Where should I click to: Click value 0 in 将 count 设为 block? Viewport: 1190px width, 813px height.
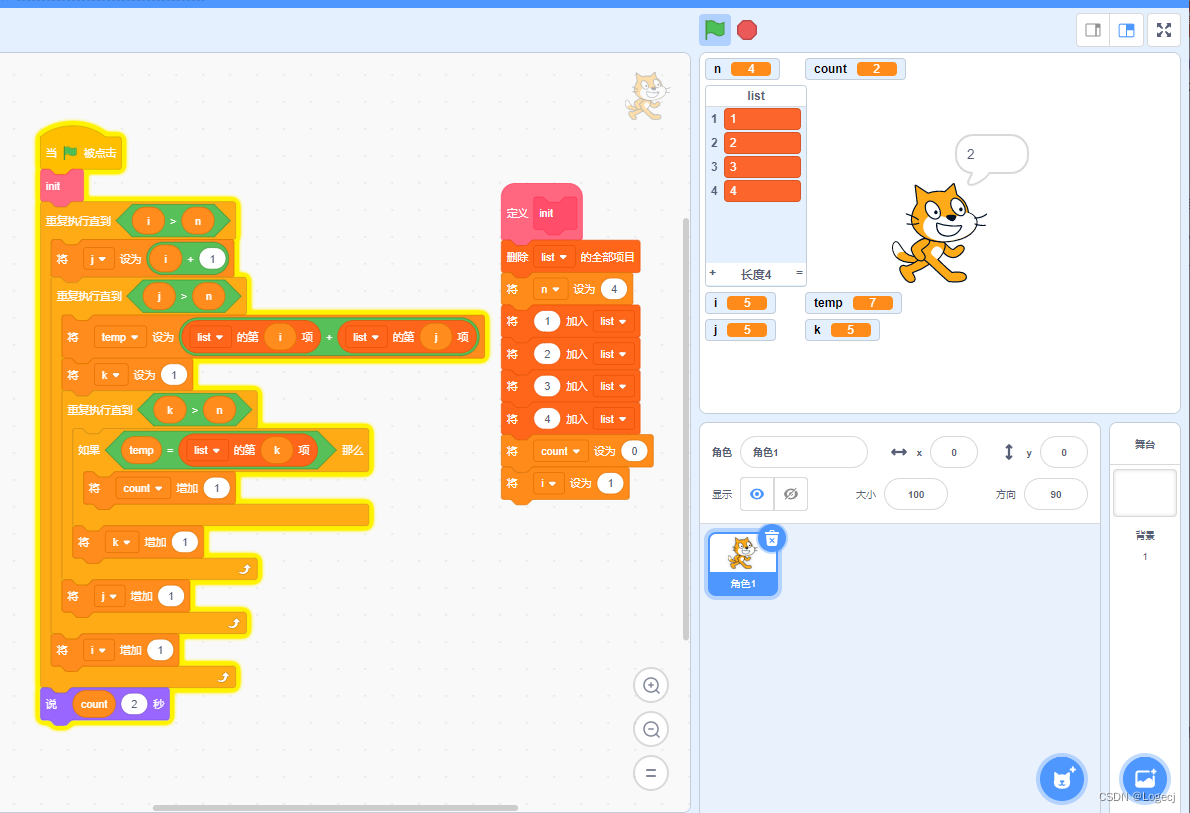point(634,451)
